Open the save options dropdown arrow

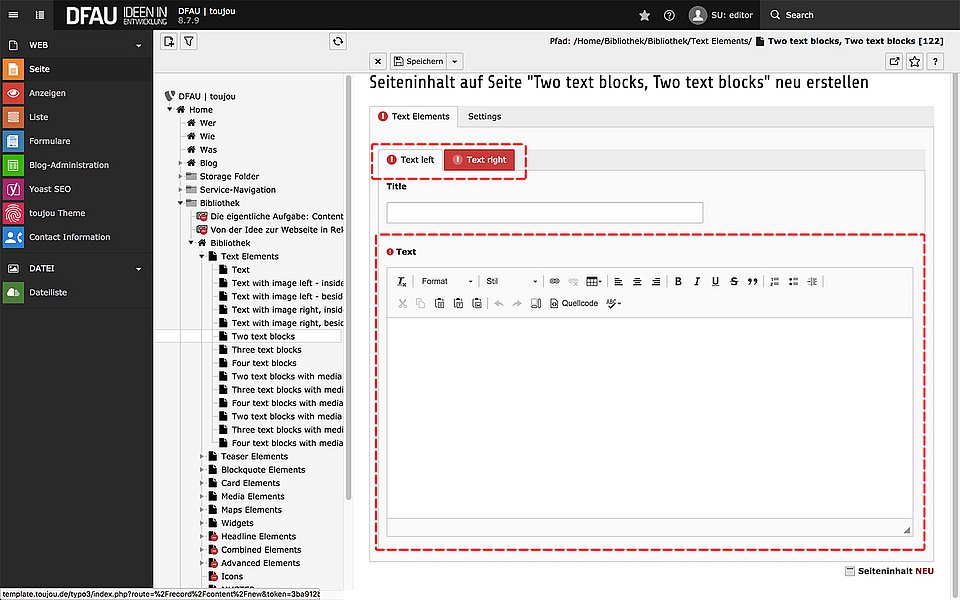coord(455,61)
